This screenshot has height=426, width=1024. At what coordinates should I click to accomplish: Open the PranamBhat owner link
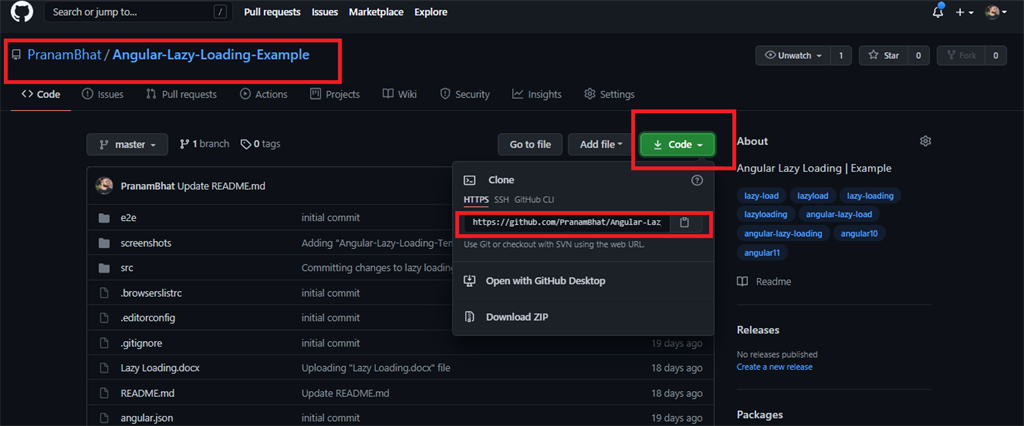pyautogui.click(x=64, y=55)
